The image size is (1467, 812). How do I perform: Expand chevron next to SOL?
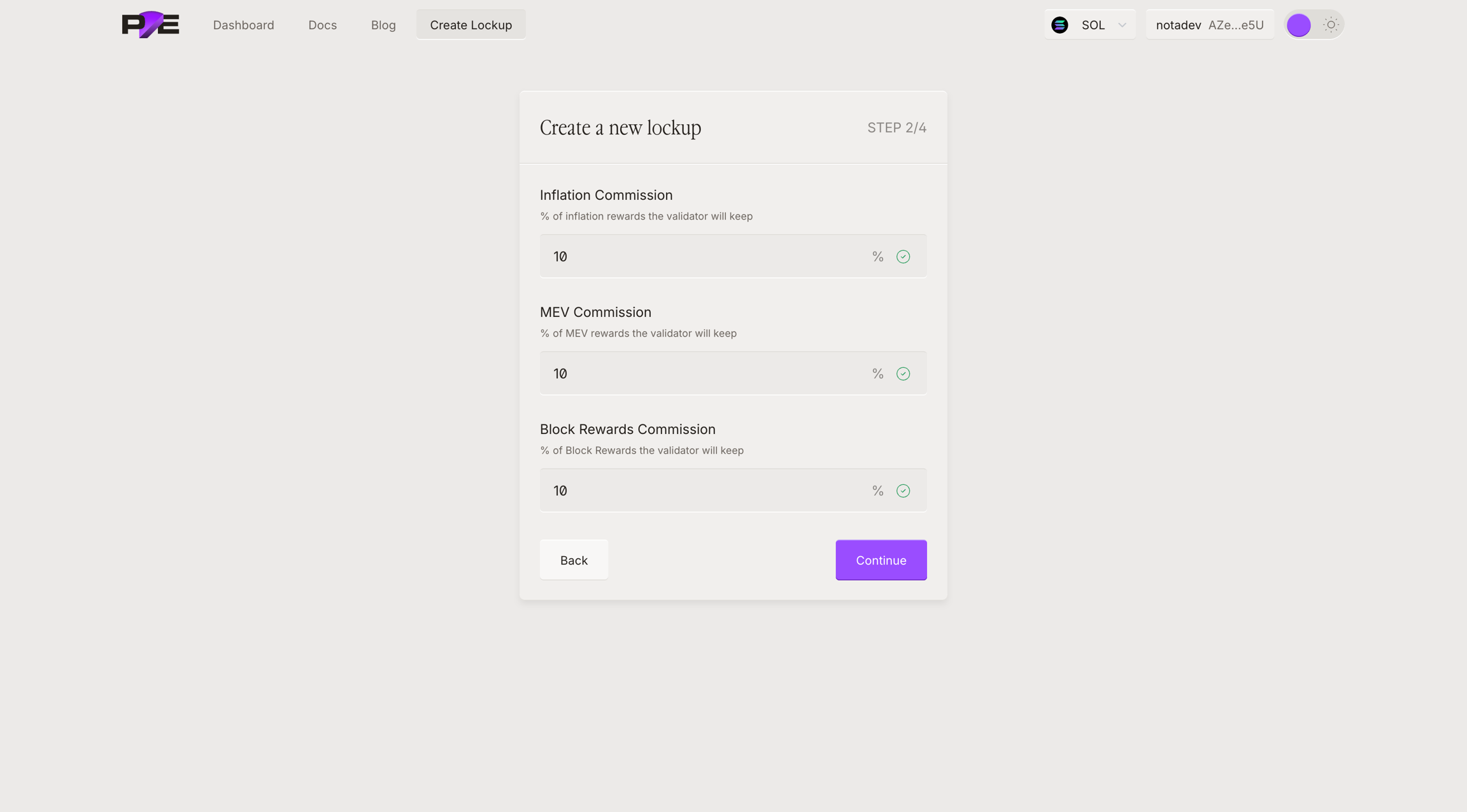(x=1122, y=25)
